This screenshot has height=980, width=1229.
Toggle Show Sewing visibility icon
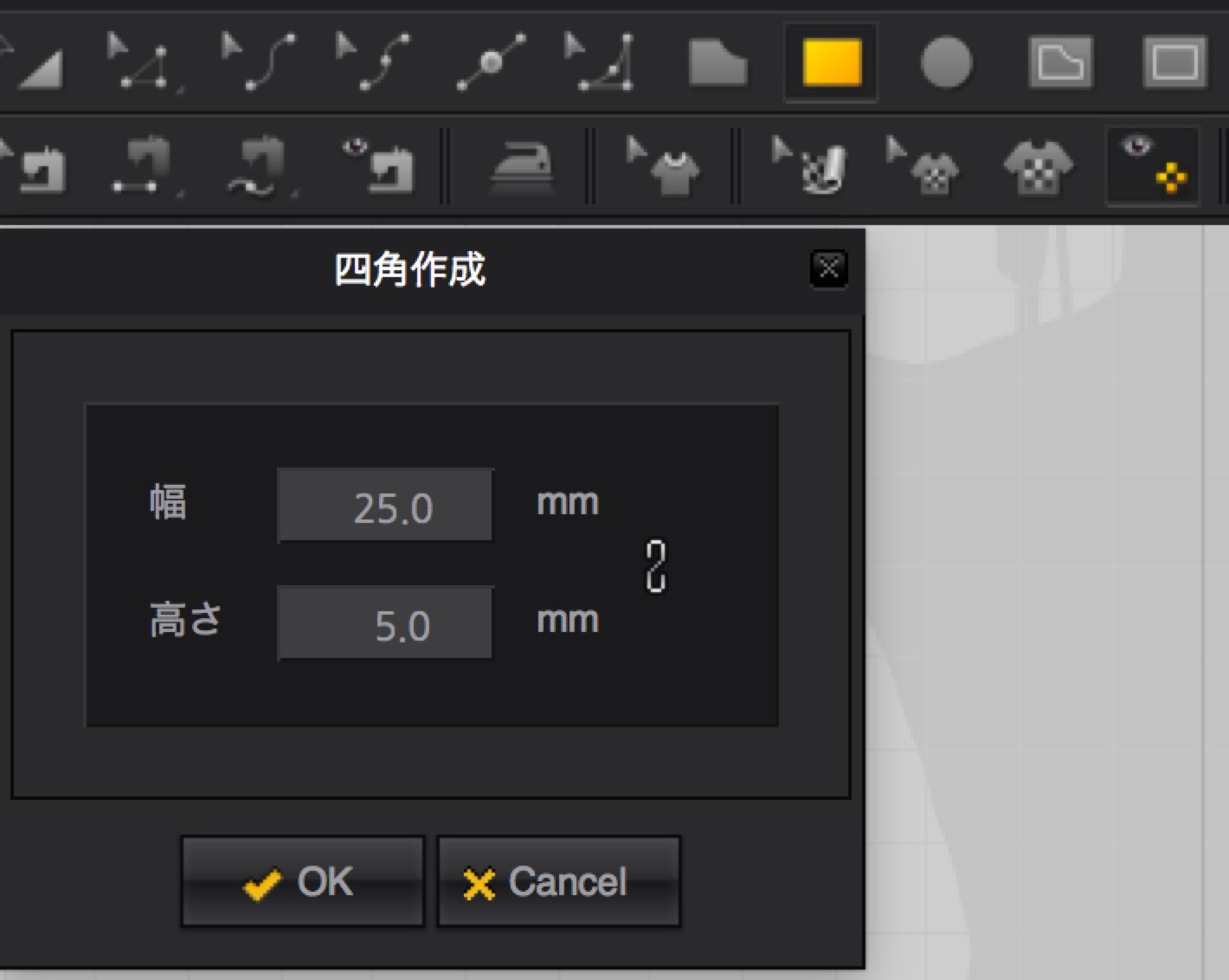378,164
